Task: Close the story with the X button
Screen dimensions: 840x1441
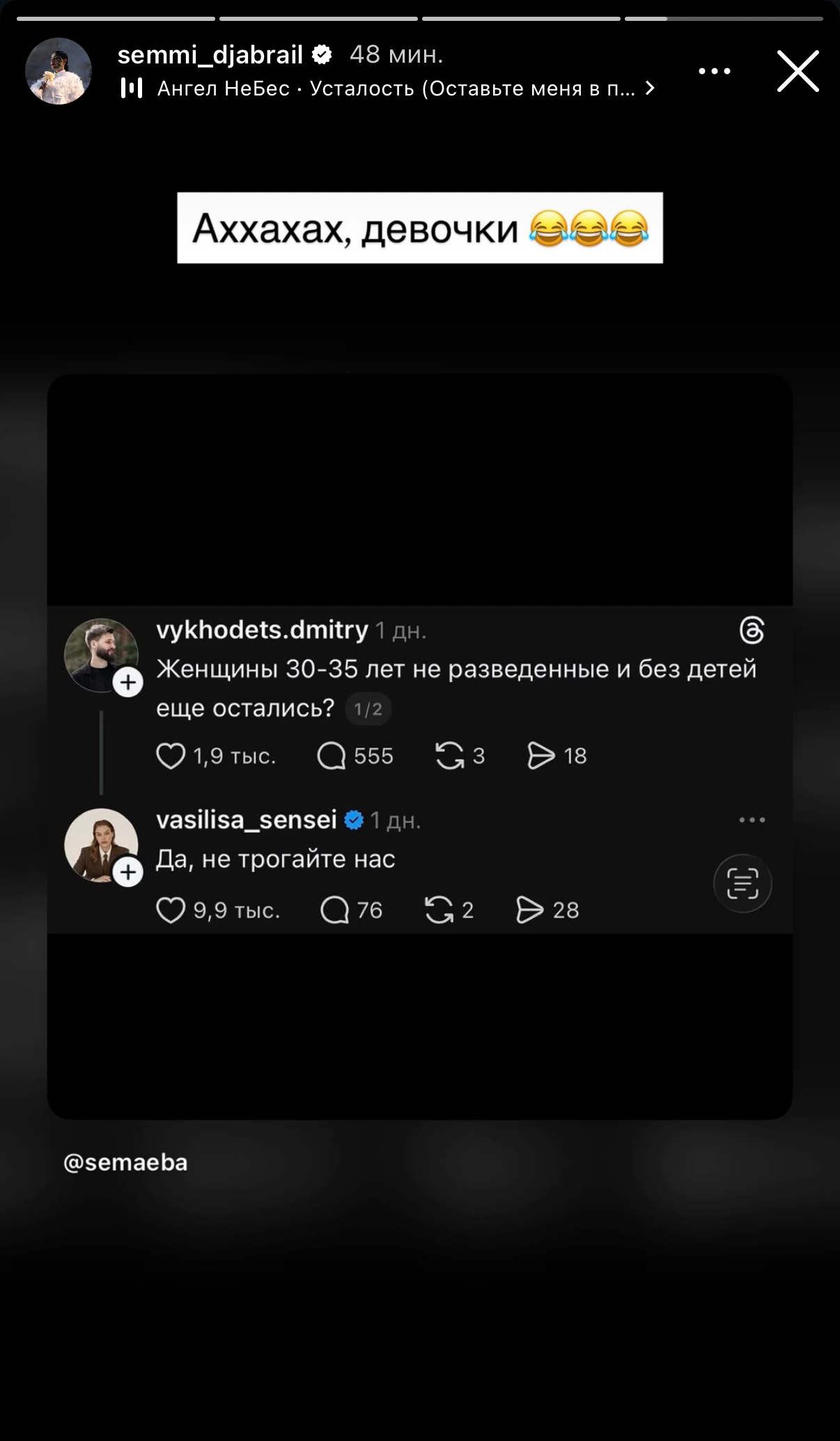Action: [798, 71]
